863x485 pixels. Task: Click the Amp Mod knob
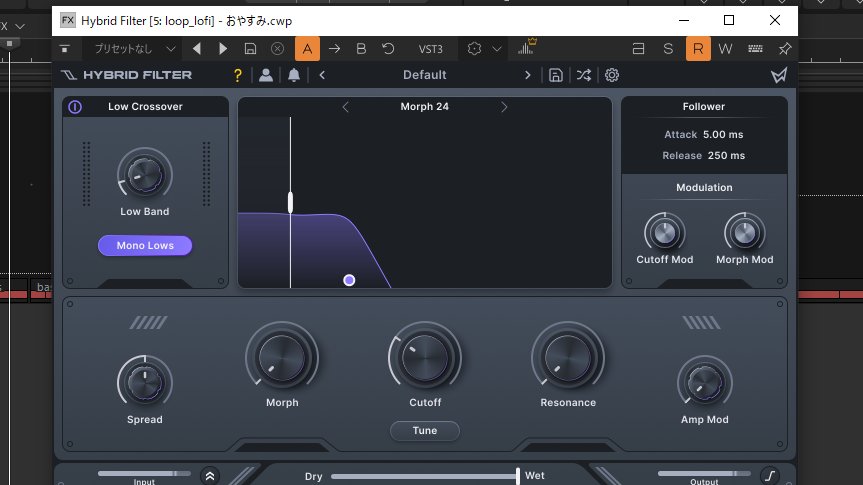pyautogui.click(x=704, y=383)
